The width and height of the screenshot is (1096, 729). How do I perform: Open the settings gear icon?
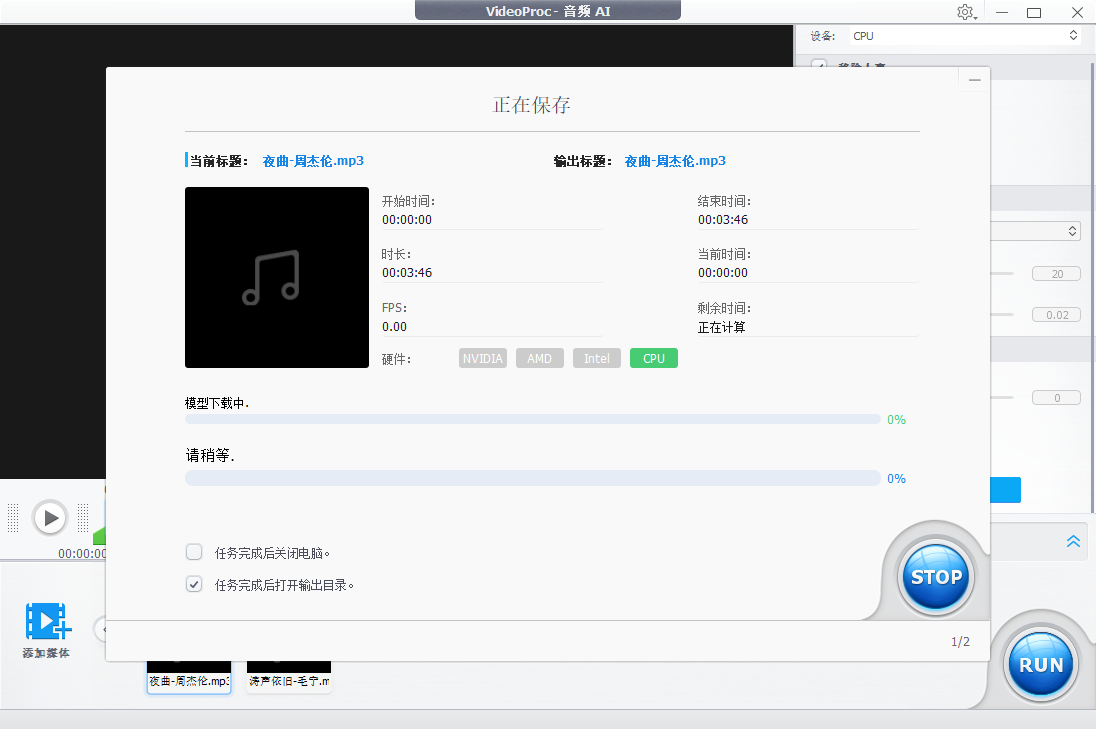click(966, 11)
